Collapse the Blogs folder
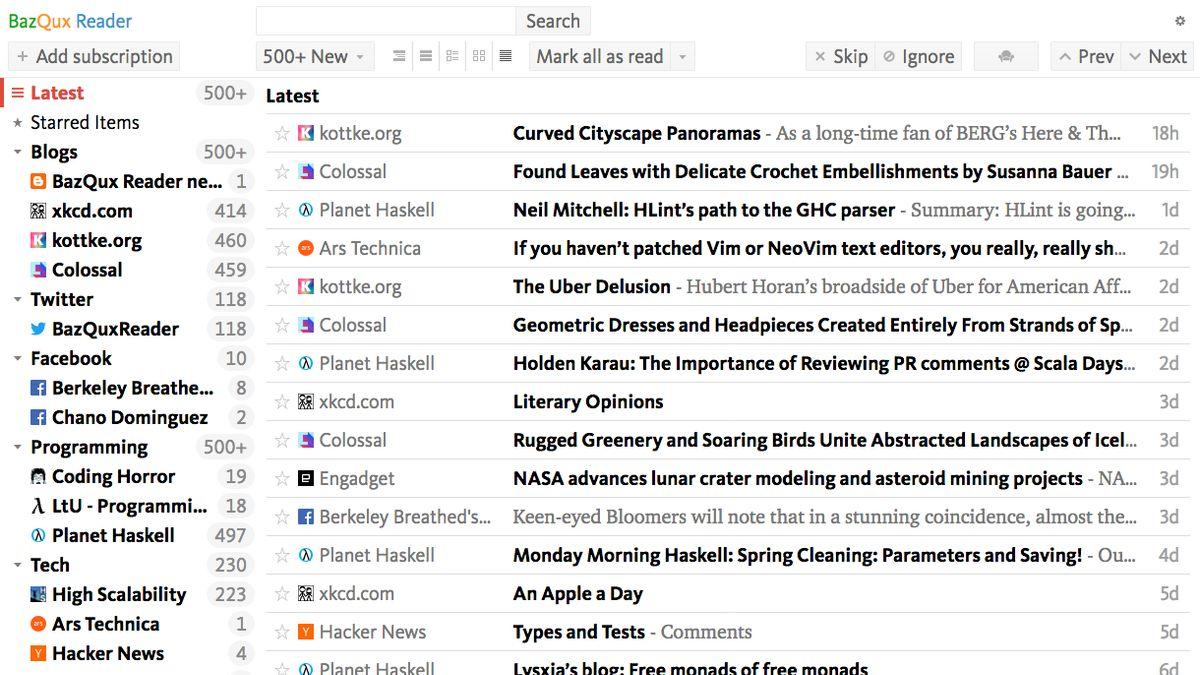Viewport: 1200px width, 675px height. coord(17,152)
